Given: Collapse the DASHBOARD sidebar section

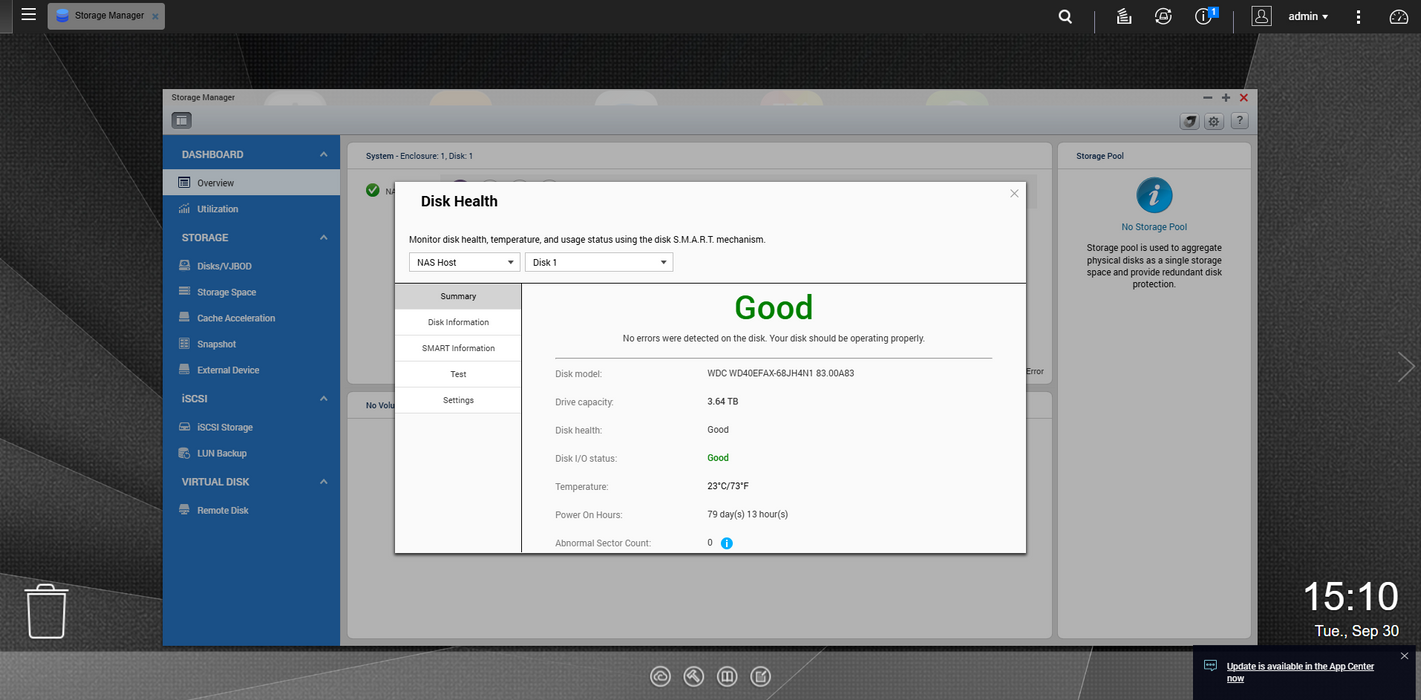Looking at the screenshot, I should pyautogui.click(x=323, y=155).
